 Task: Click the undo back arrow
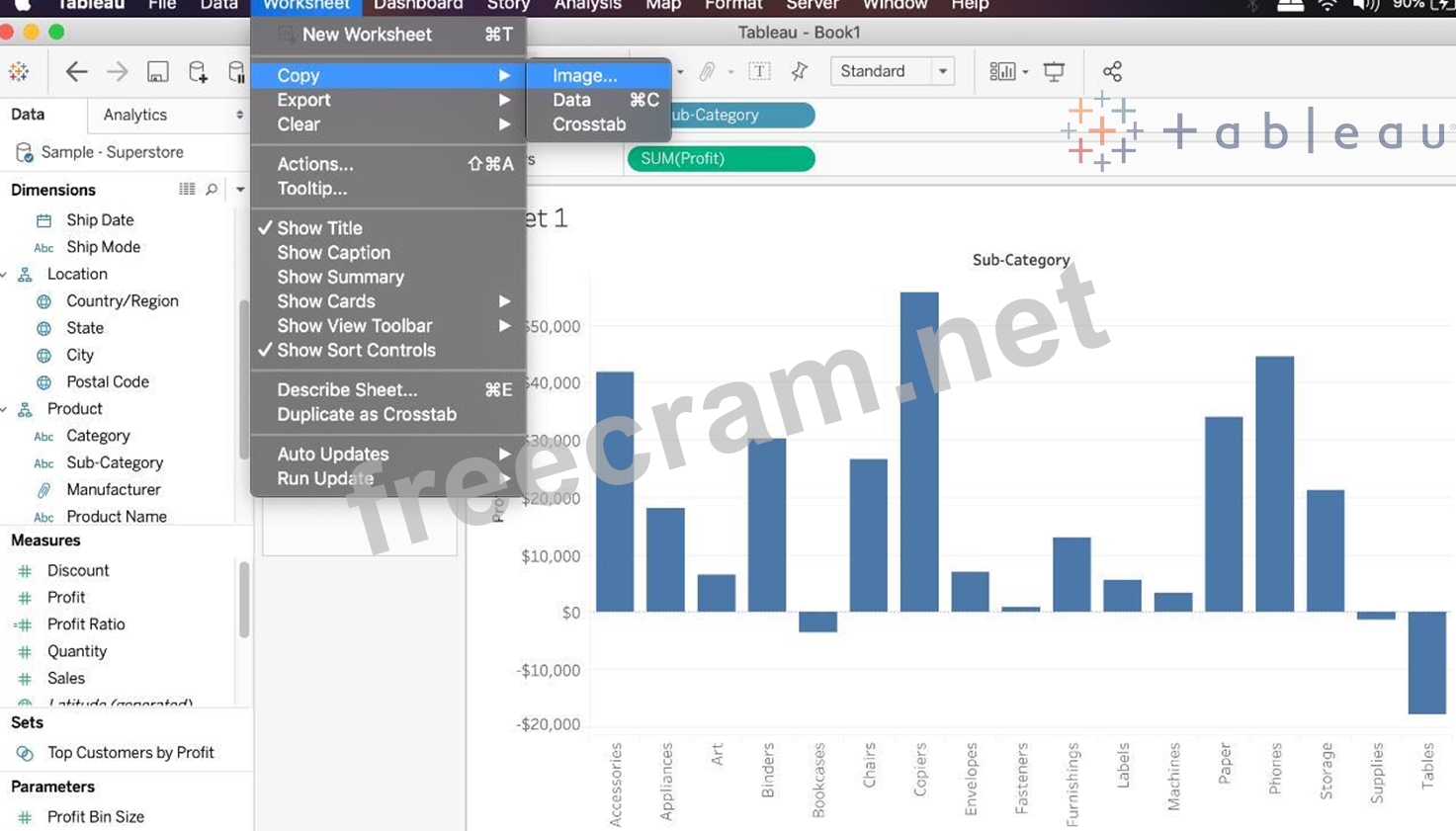tap(76, 71)
